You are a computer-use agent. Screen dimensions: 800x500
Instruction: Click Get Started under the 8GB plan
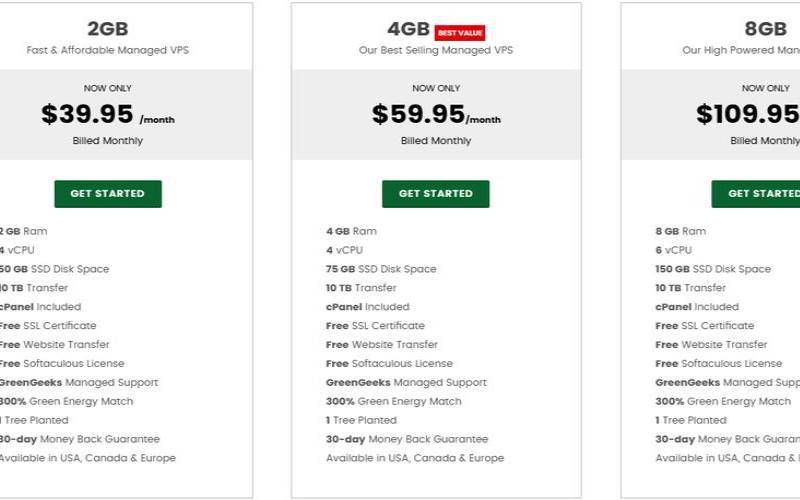pos(756,194)
